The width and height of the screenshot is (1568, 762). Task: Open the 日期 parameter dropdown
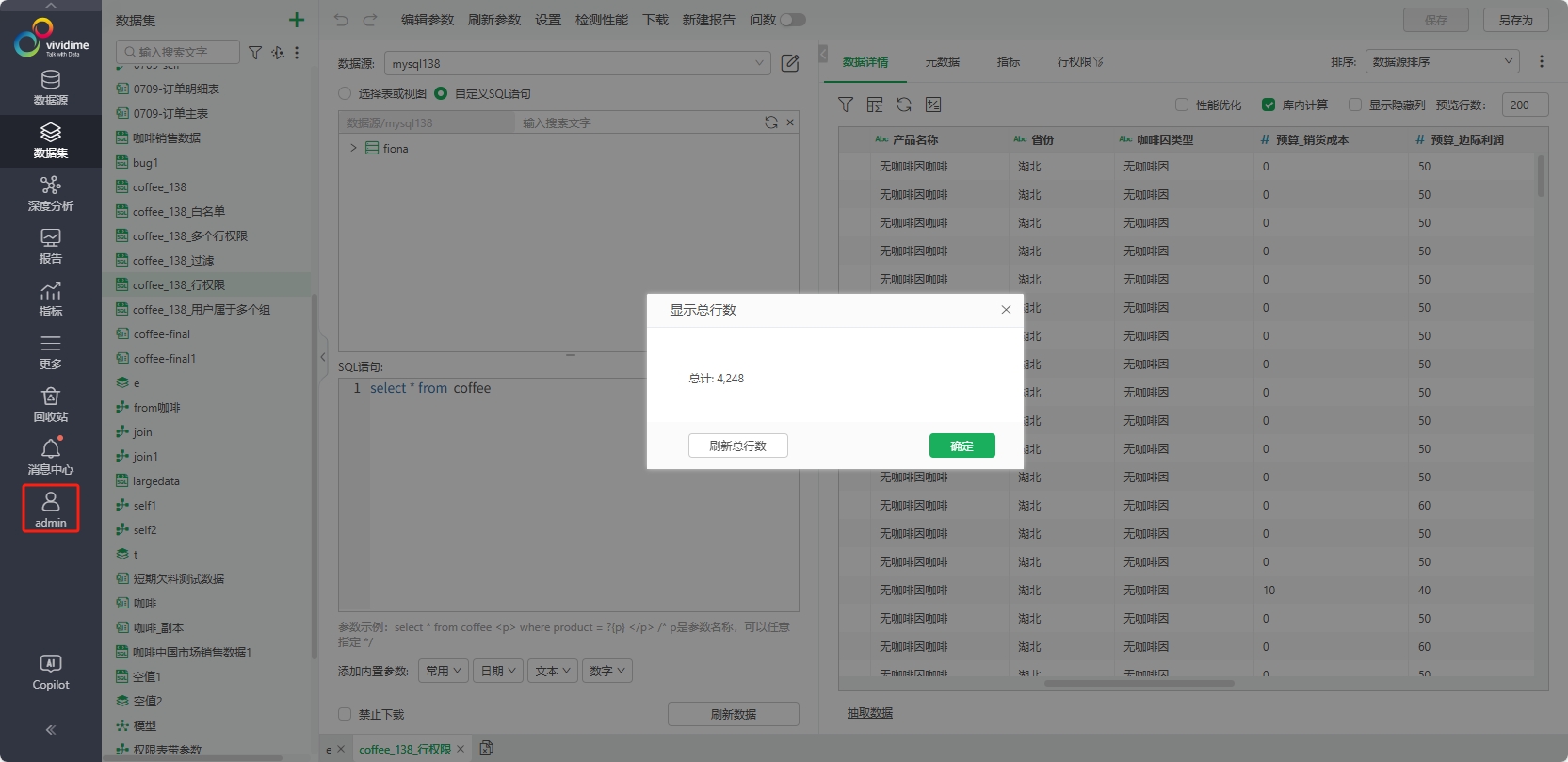(498, 671)
